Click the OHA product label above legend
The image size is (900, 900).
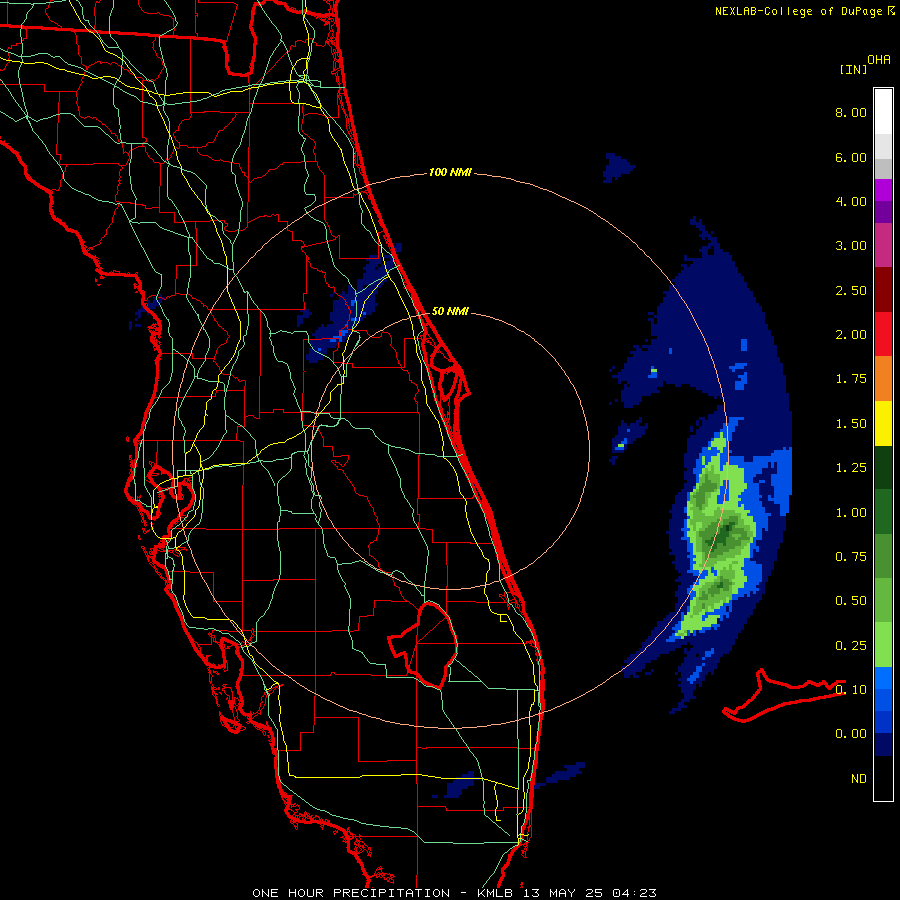click(879, 60)
